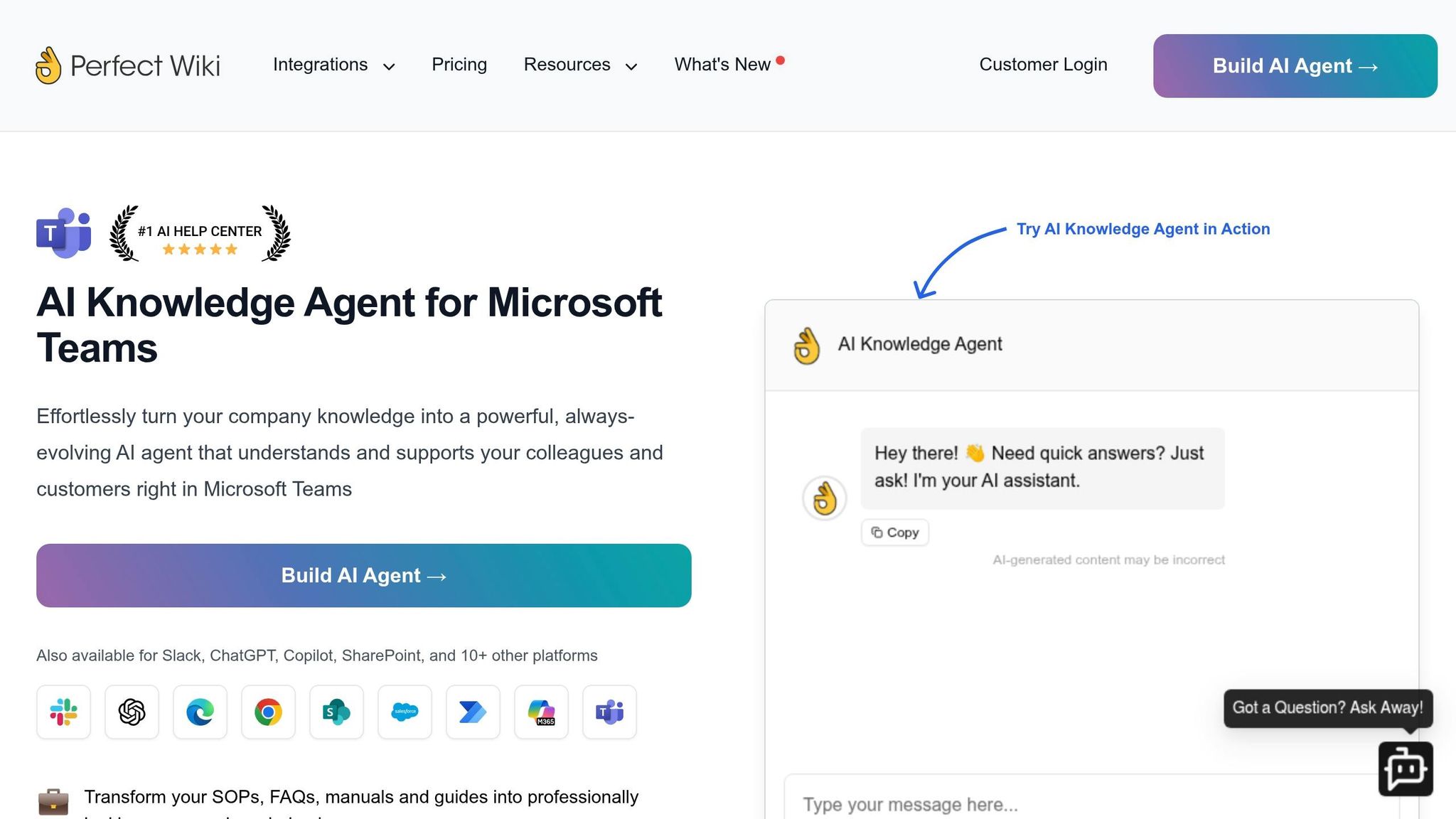Click the briefcase icon beside Transform your SOPs
Screen dimensions: 1456x819
tap(53, 801)
